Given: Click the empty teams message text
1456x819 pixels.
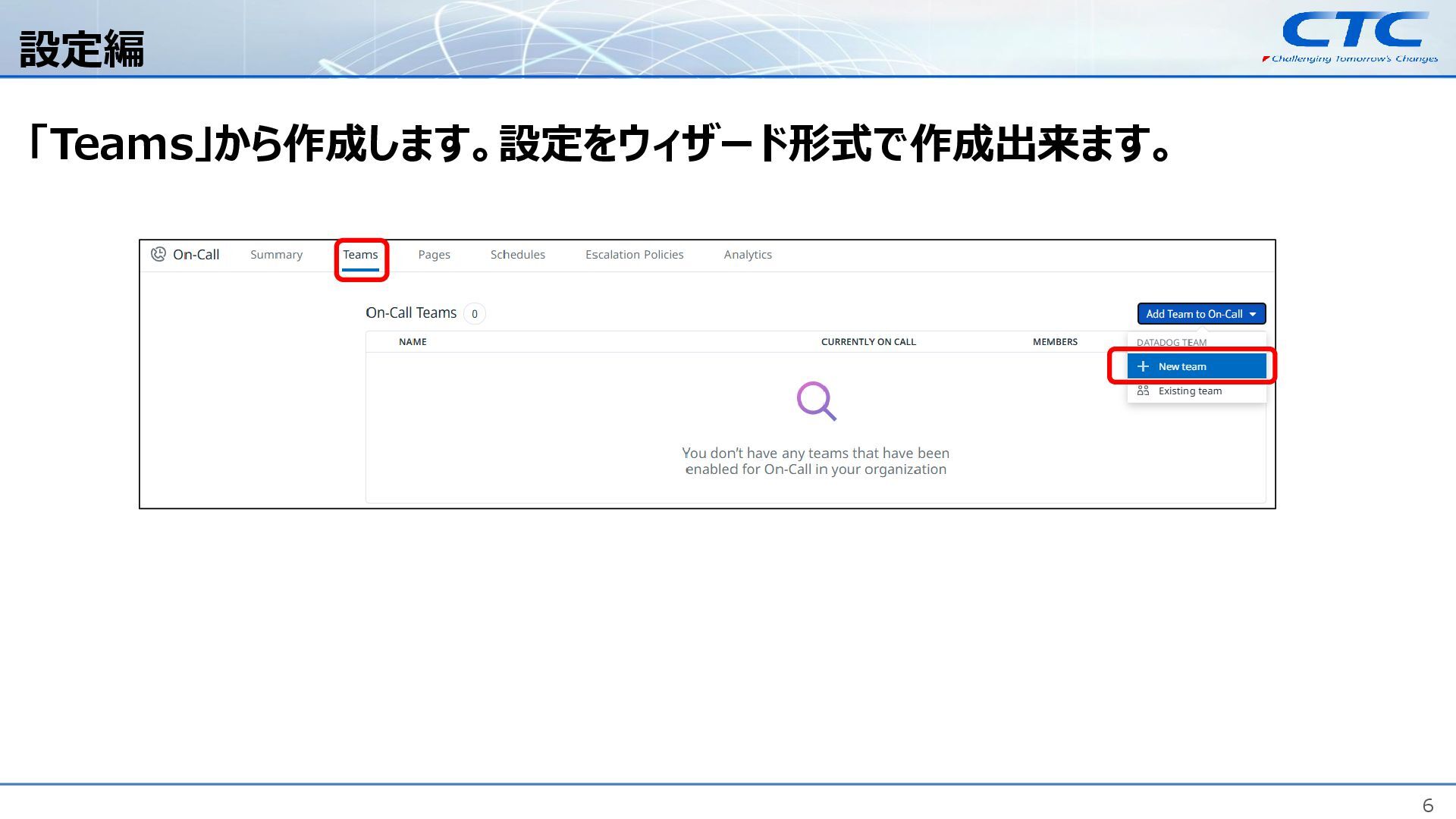Looking at the screenshot, I should tap(815, 461).
